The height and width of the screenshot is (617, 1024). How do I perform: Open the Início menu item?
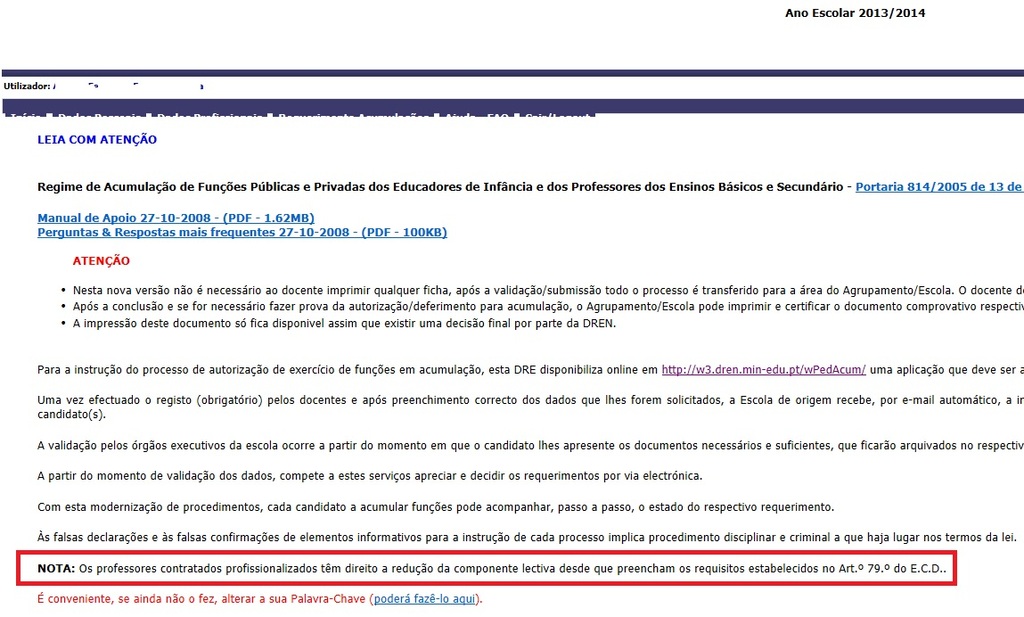pyautogui.click(x=25, y=117)
